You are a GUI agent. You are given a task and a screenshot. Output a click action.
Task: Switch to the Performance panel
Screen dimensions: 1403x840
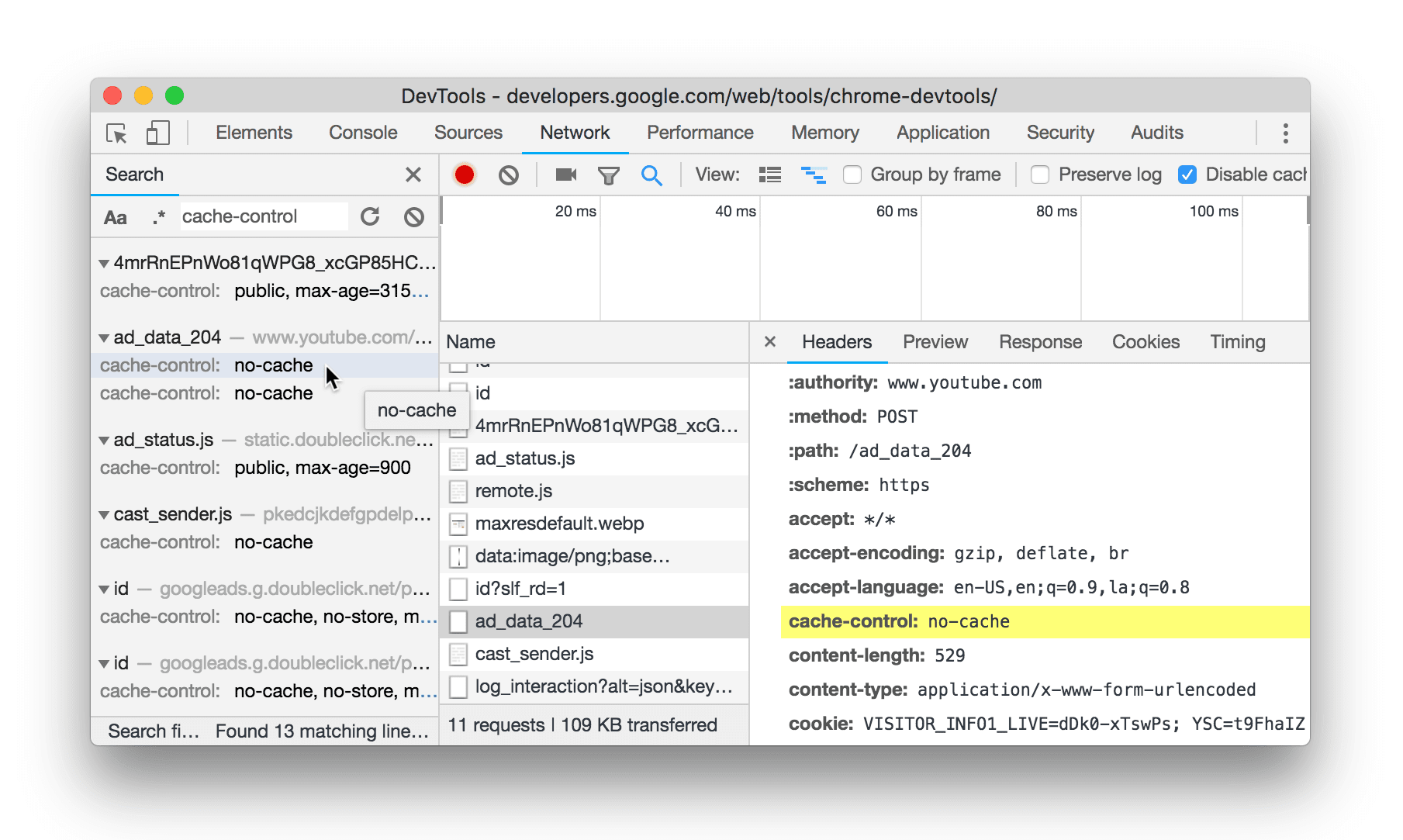(700, 133)
